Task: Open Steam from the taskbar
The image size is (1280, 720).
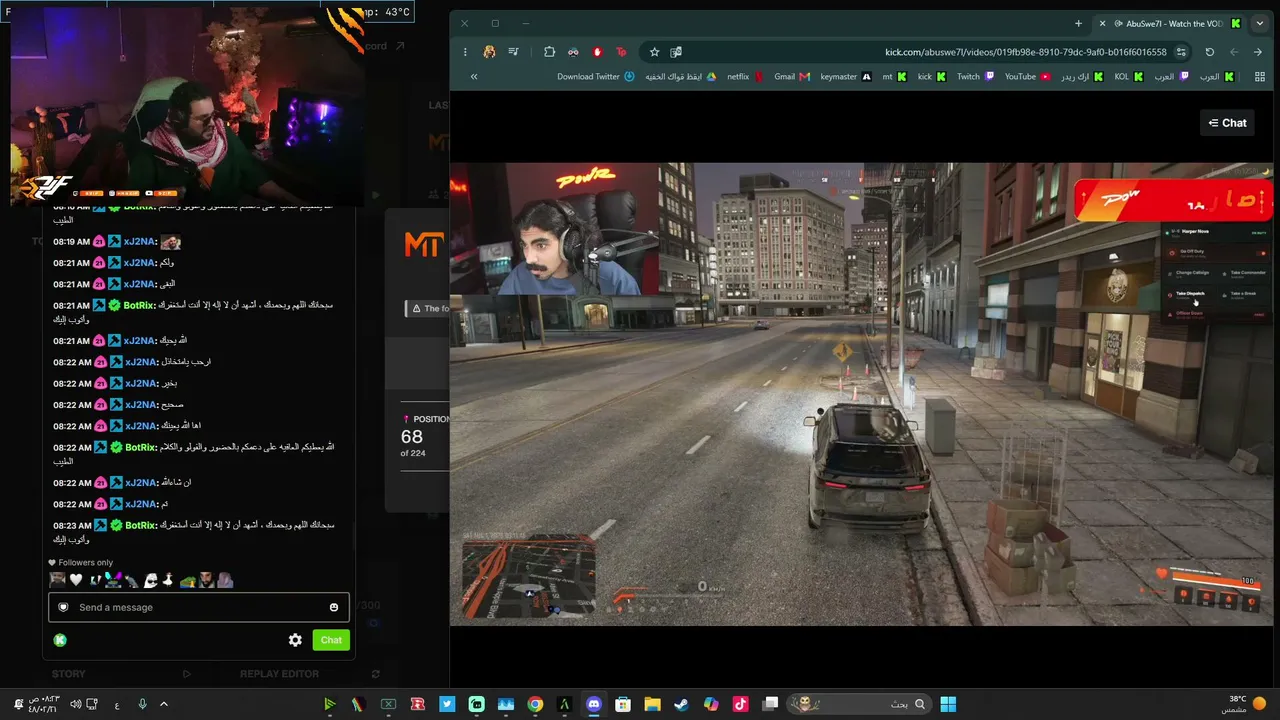Action: point(681,704)
